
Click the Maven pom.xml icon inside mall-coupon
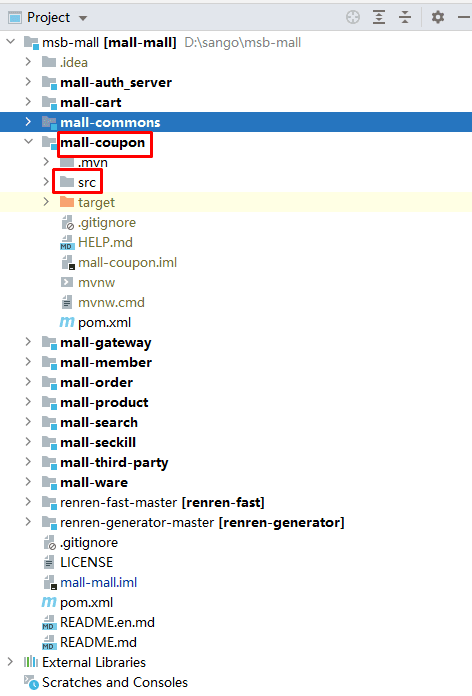[x=67, y=322]
